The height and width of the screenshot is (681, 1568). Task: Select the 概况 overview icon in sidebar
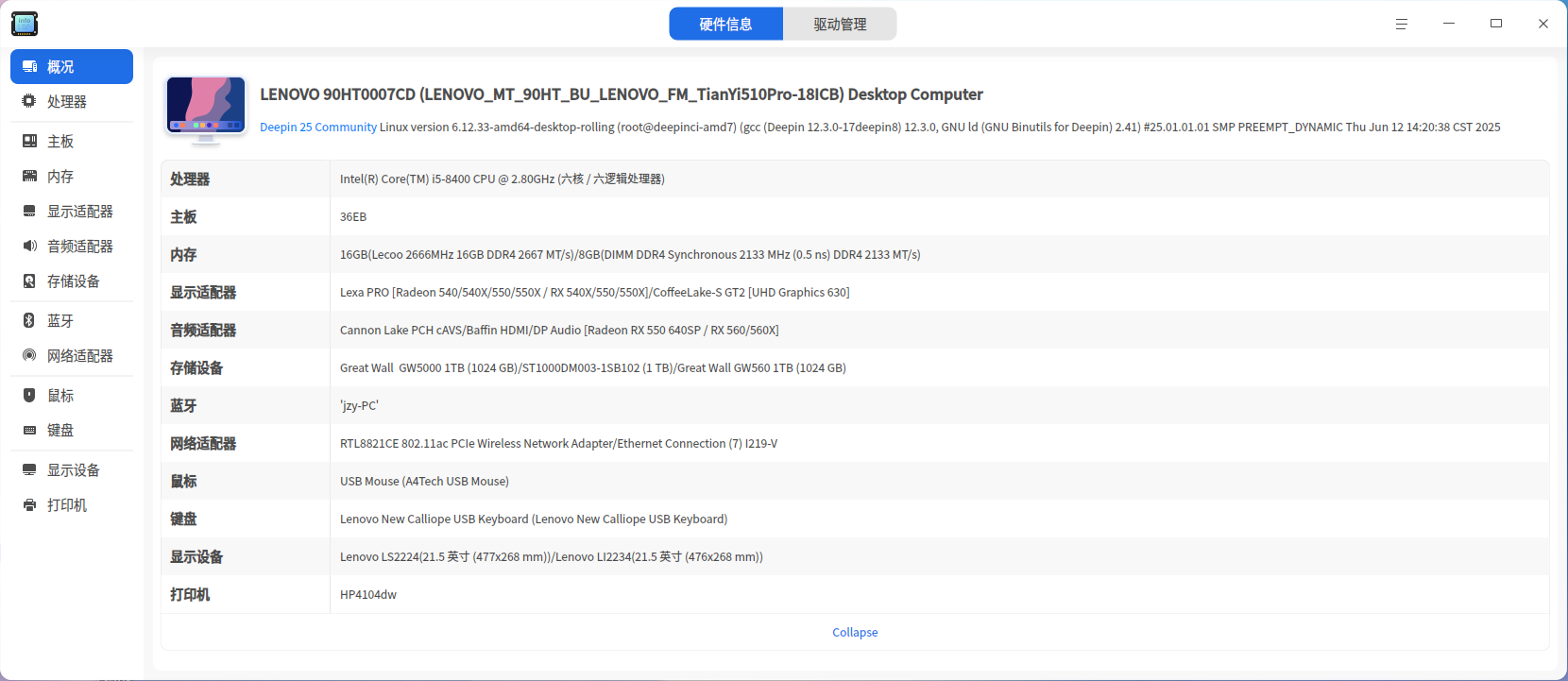coord(29,67)
